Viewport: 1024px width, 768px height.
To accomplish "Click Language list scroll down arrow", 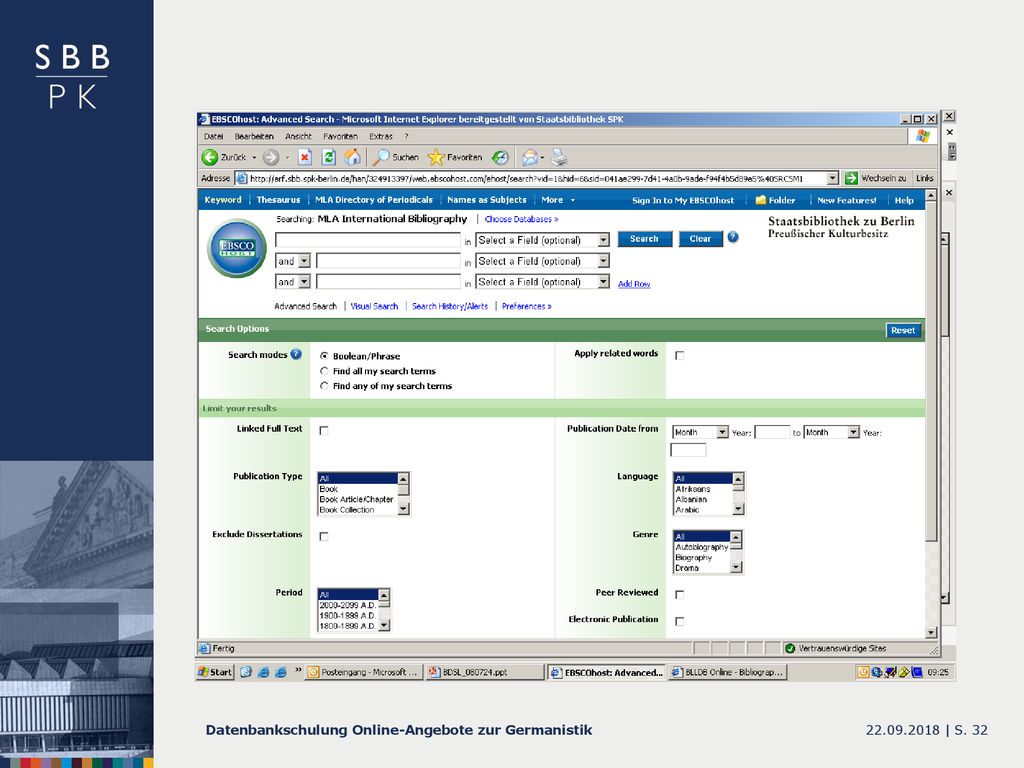I will tap(738, 509).
